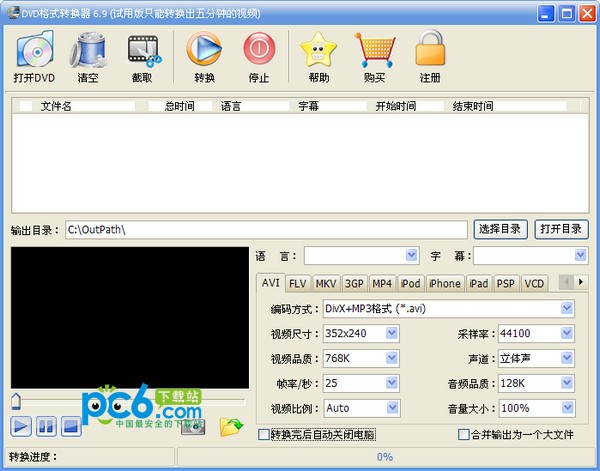Viewport: 600px width, 471px height.
Task: Open 帮助 star help icon
Action: pos(318,57)
